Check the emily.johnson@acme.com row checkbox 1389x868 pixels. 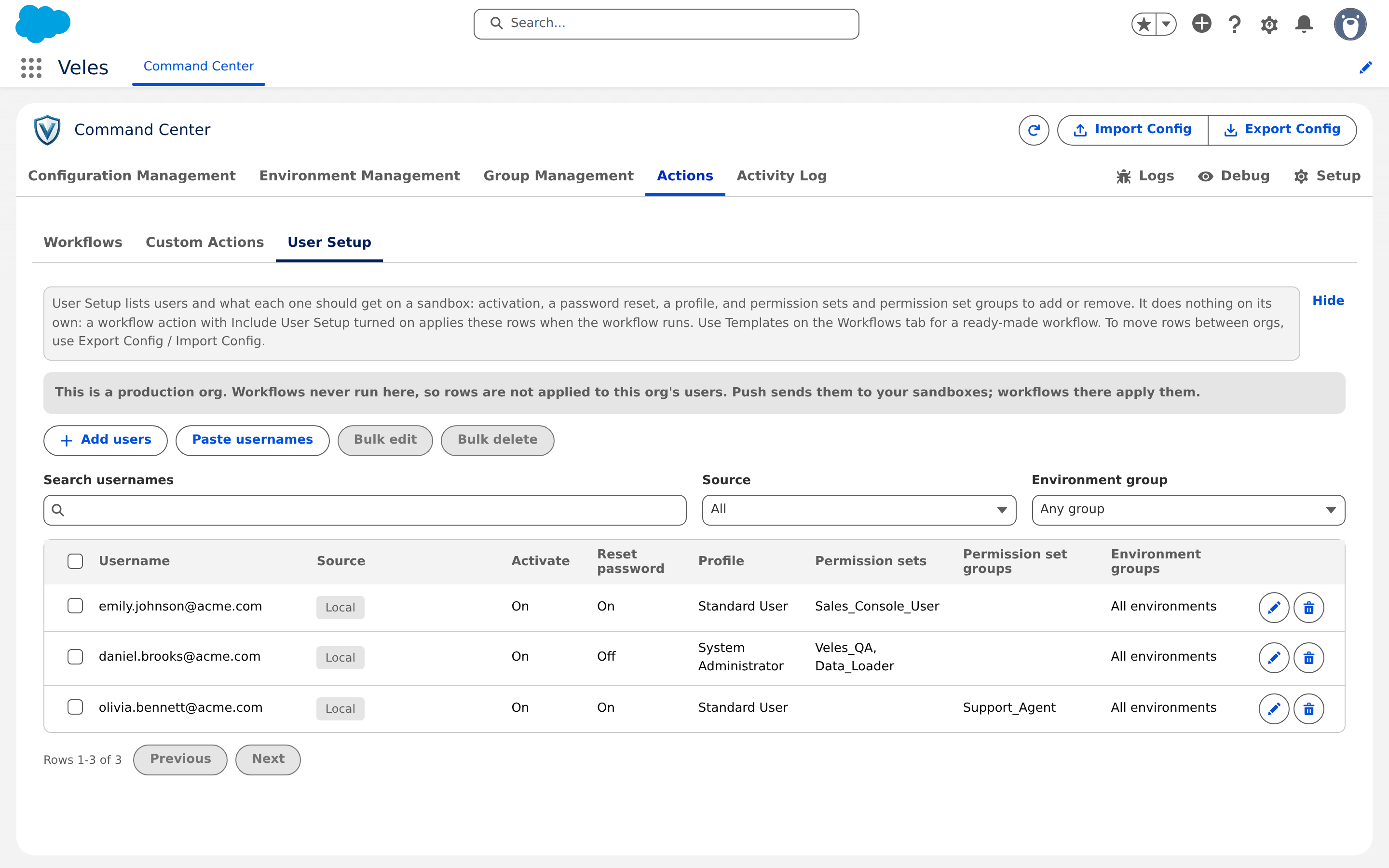pos(75,606)
